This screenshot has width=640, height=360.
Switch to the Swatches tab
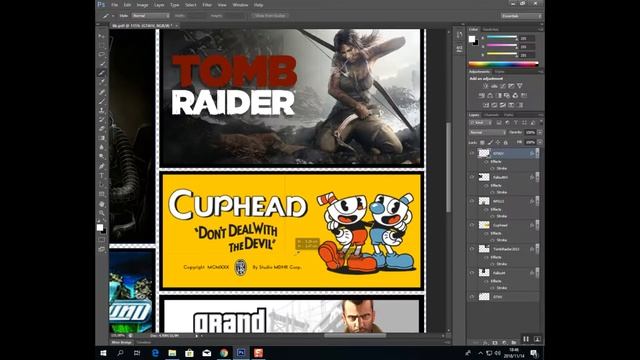[x=491, y=30]
